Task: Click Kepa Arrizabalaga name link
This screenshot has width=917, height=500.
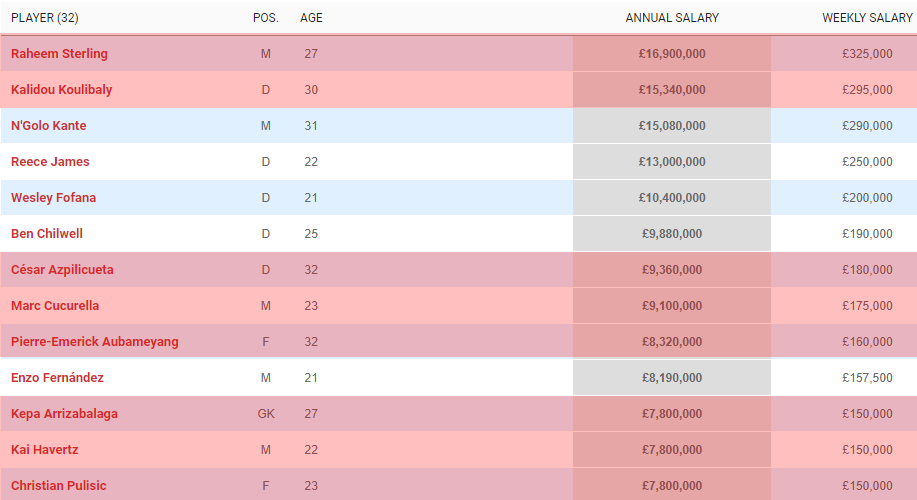Action: (x=64, y=413)
